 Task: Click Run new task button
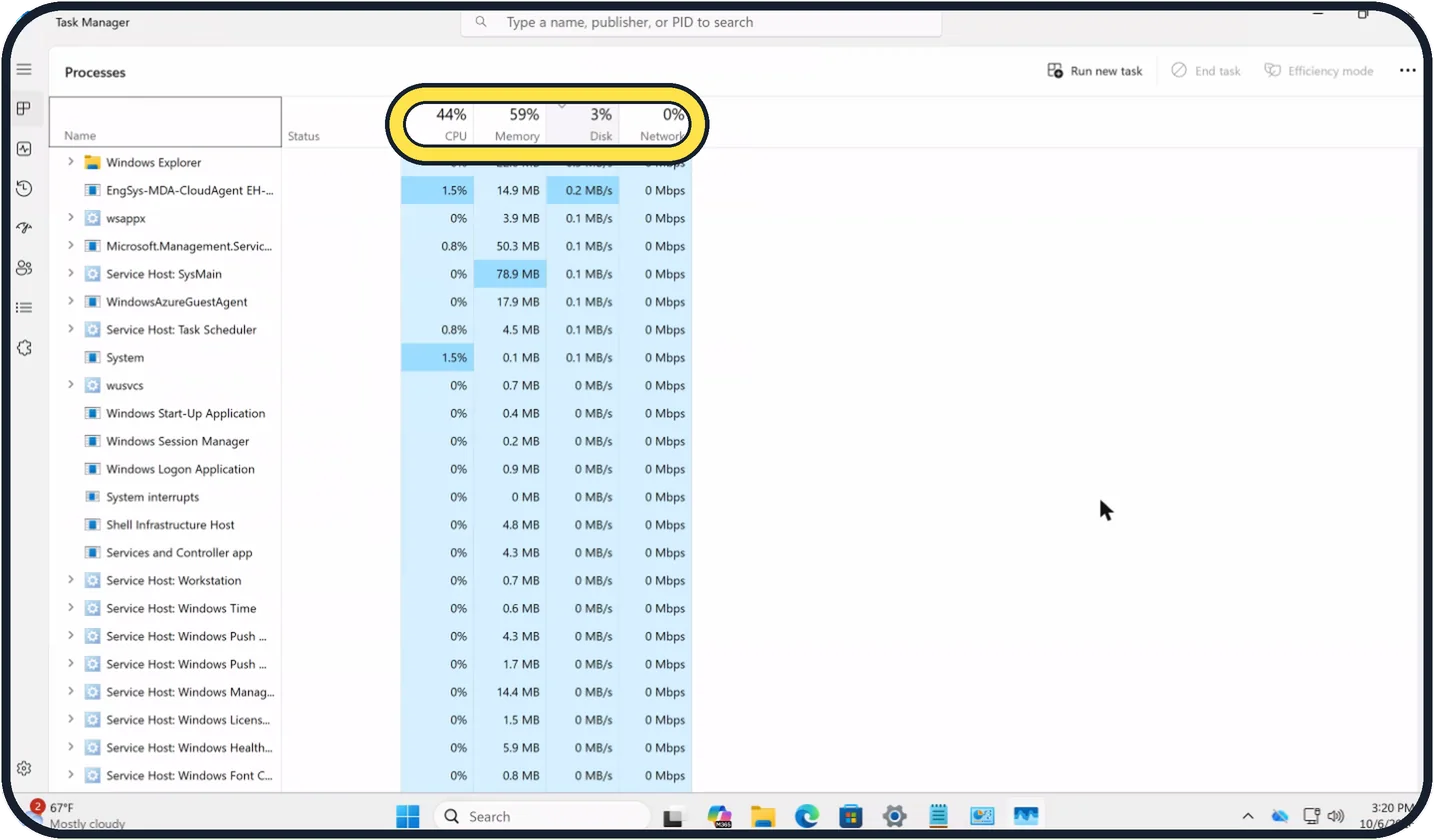pyautogui.click(x=1094, y=71)
